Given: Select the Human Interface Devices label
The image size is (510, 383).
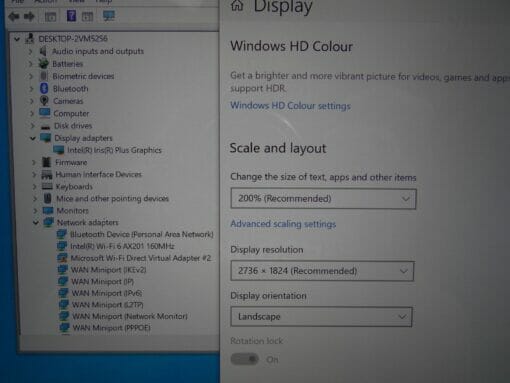Looking at the screenshot, I should point(99,174).
